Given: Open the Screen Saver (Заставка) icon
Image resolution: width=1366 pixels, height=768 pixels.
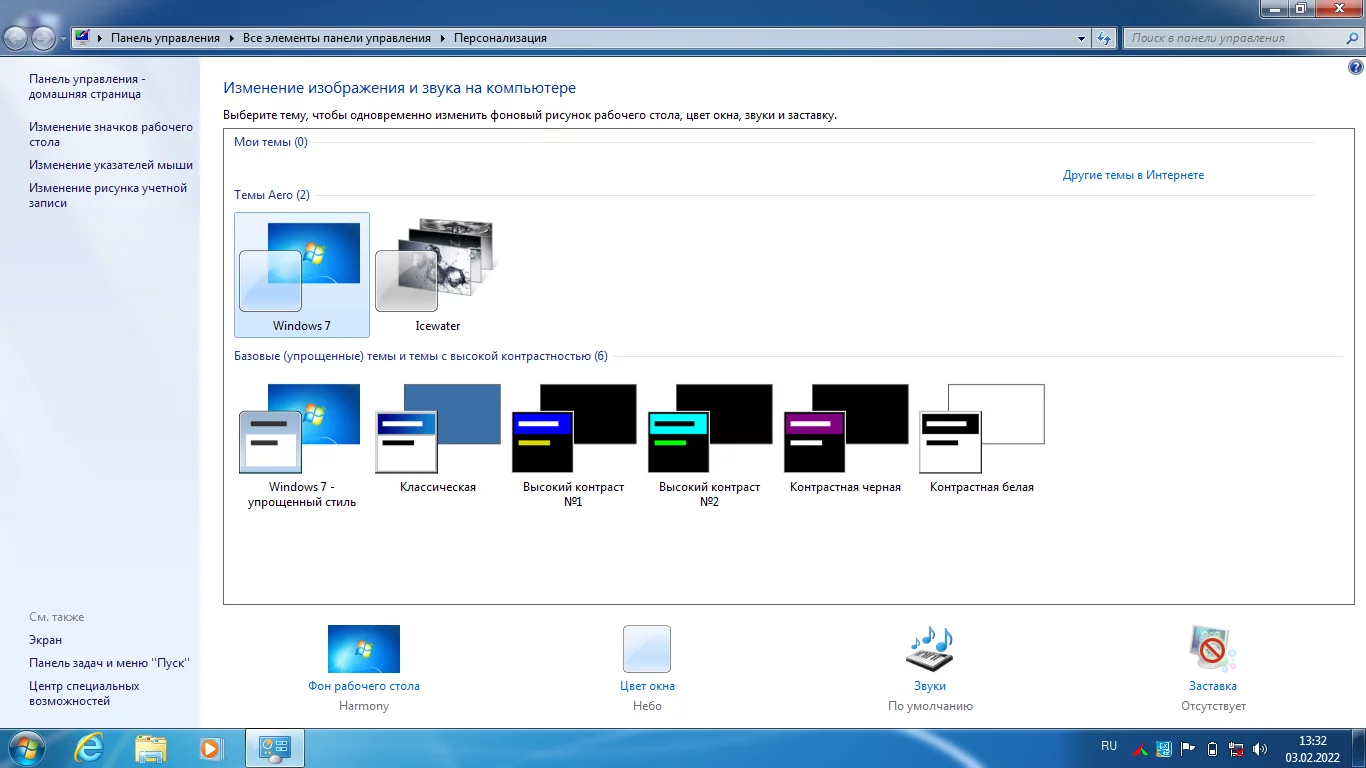Looking at the screenshot, I should (1213, 649).
